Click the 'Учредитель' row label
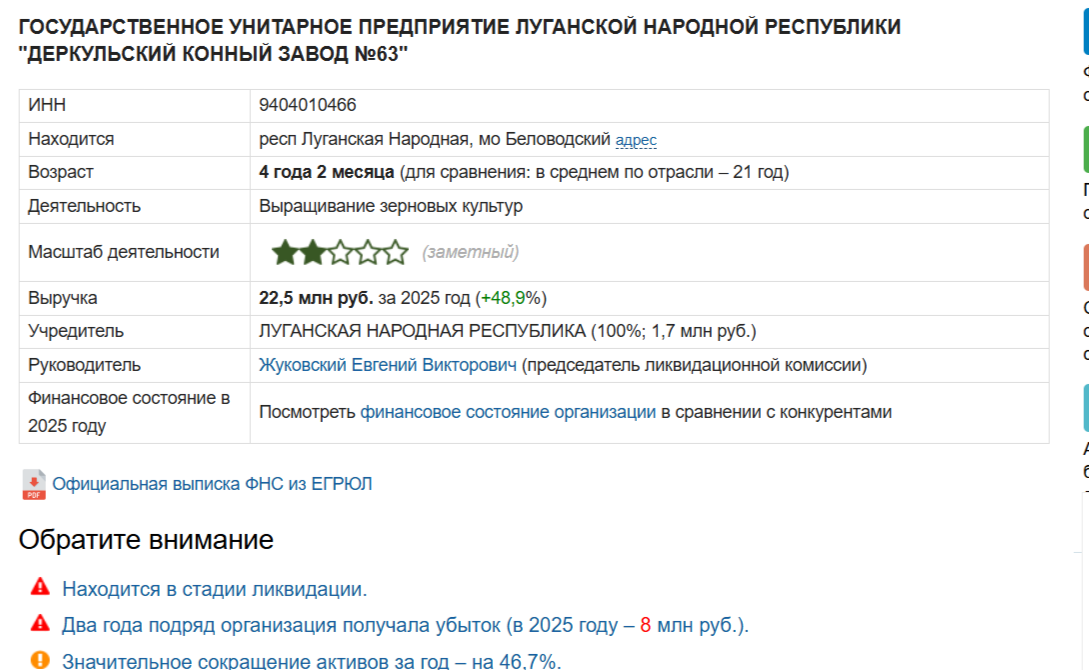Image resolution: width=1089 pixels, height=670 pixels. coord(76,331)
